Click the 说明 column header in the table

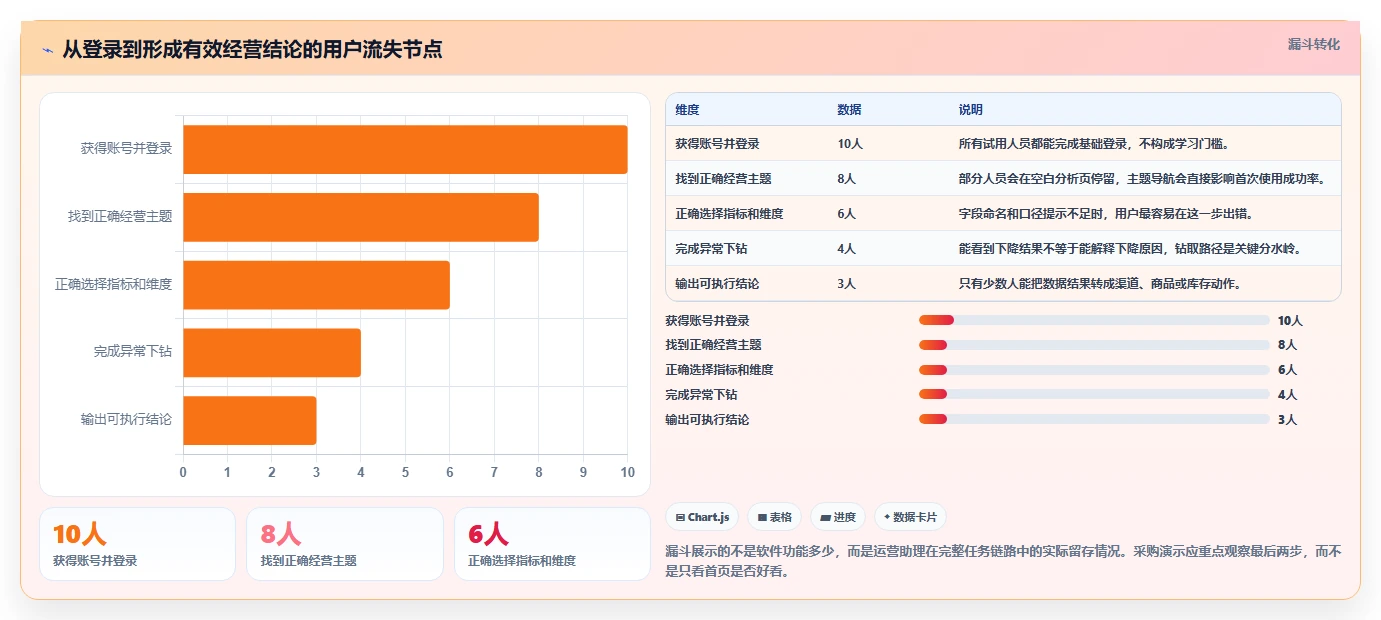click(970, 110)
